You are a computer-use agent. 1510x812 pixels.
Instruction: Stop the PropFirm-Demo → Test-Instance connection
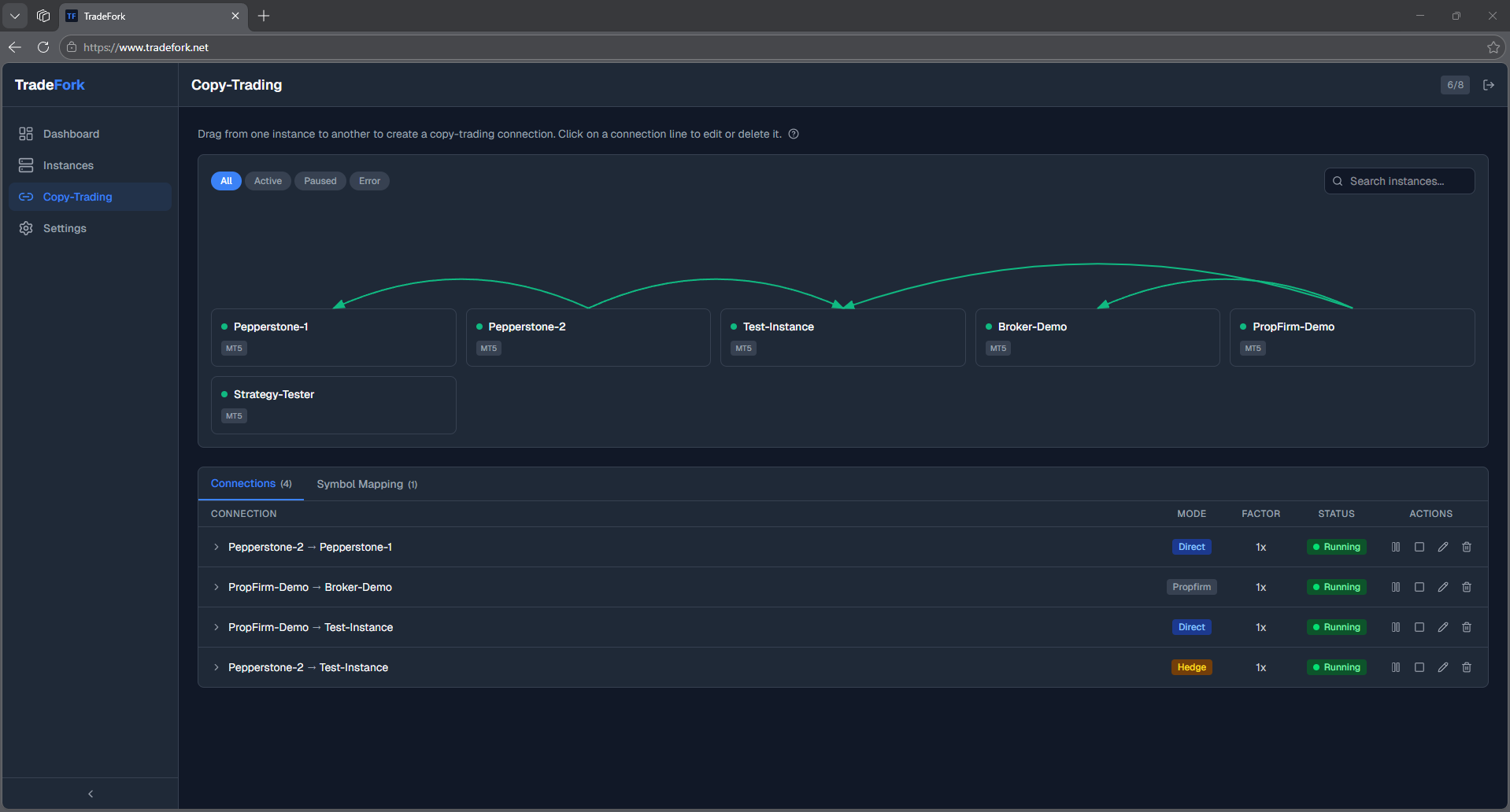click(1419, 627)
